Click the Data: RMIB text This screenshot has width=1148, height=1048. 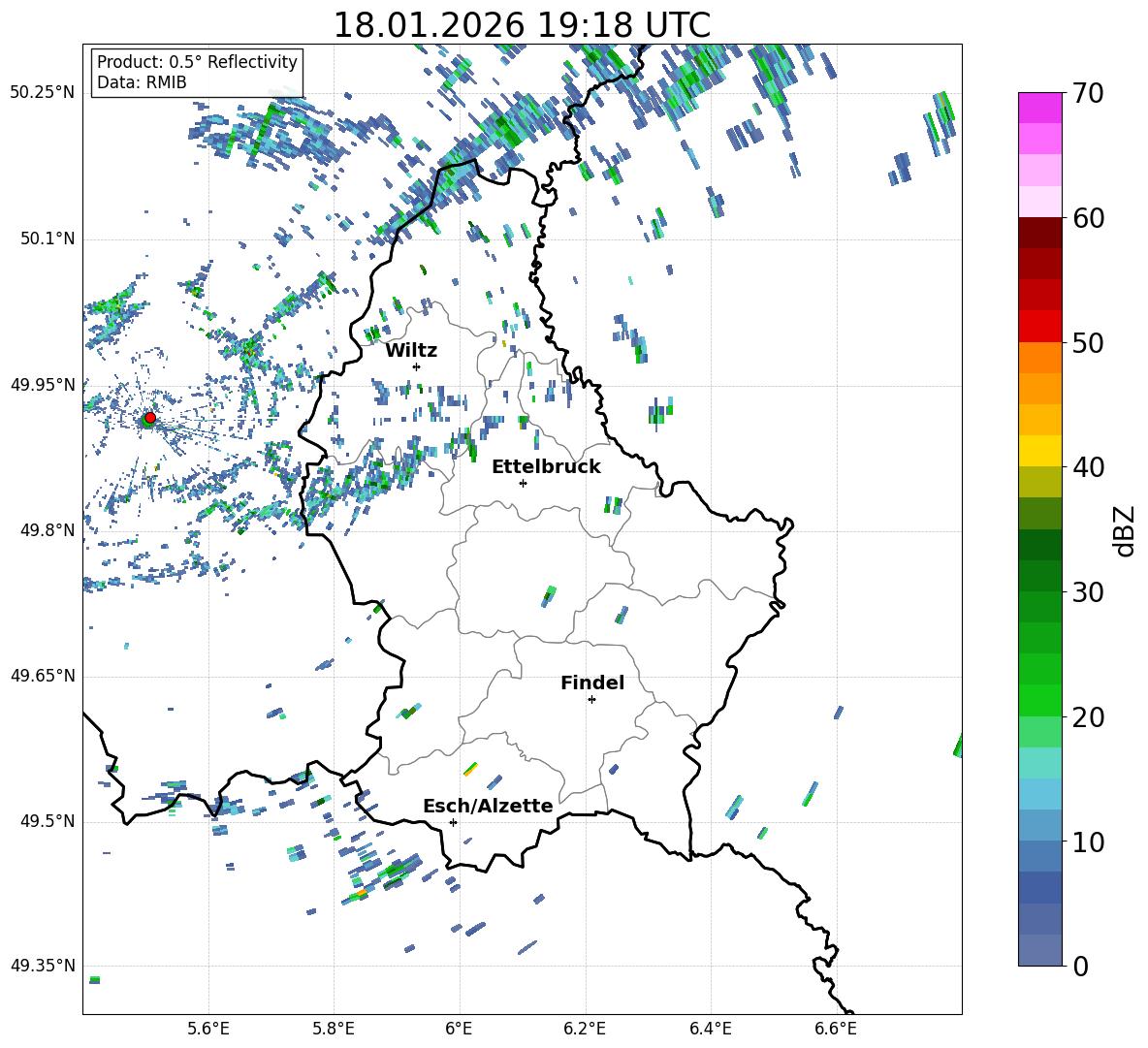pyautogui.click(x=142, y=82)
